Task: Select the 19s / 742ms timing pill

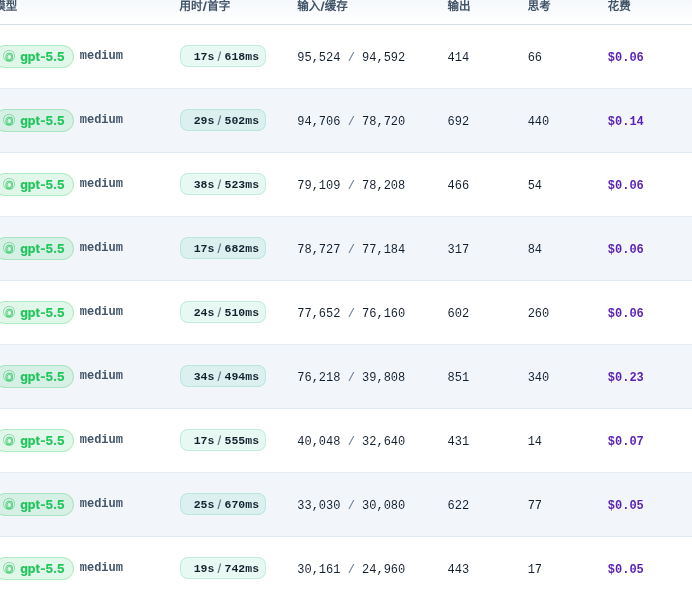Action: 223,568
